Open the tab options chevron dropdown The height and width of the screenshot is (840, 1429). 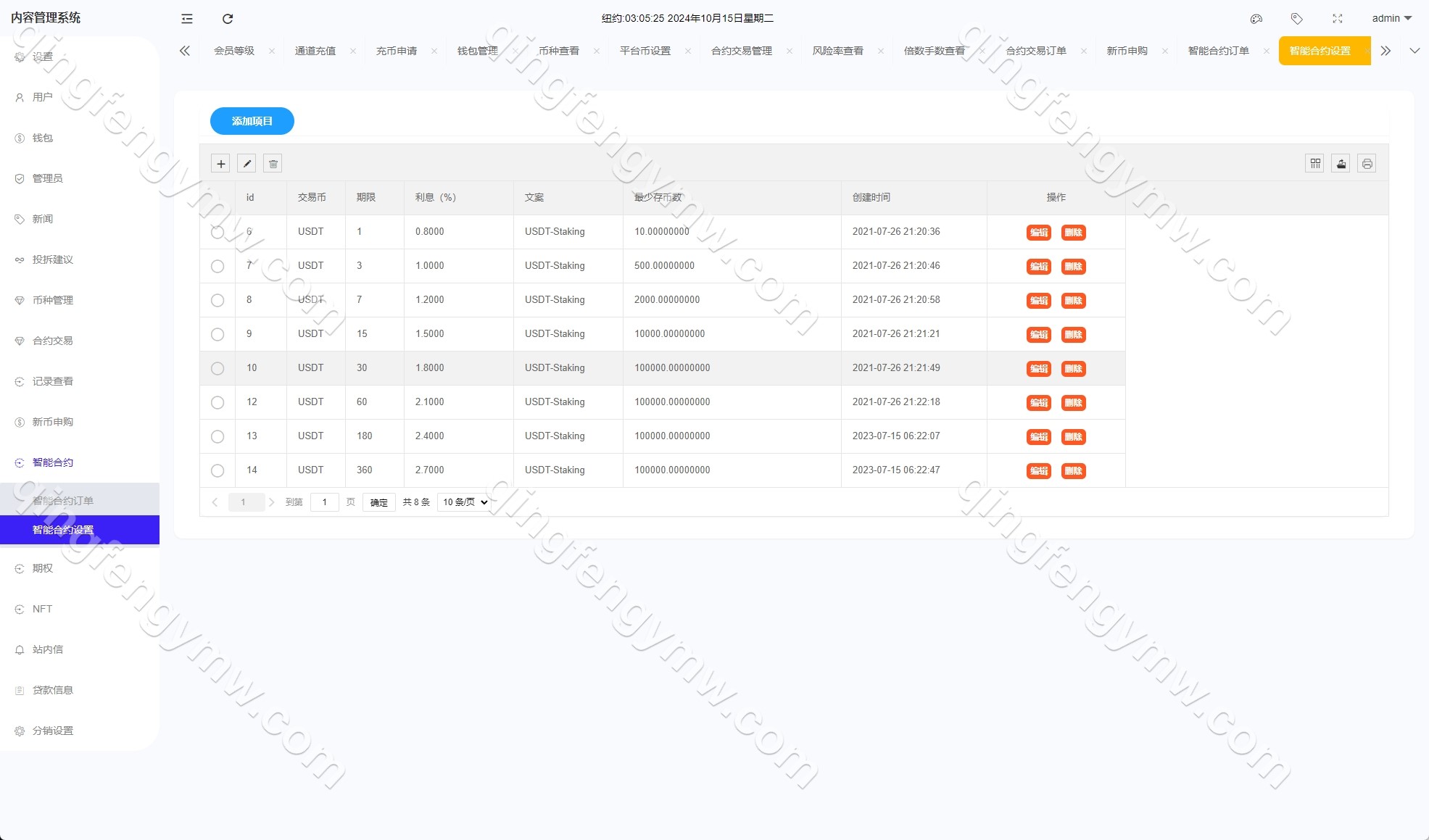point(1414,51)
